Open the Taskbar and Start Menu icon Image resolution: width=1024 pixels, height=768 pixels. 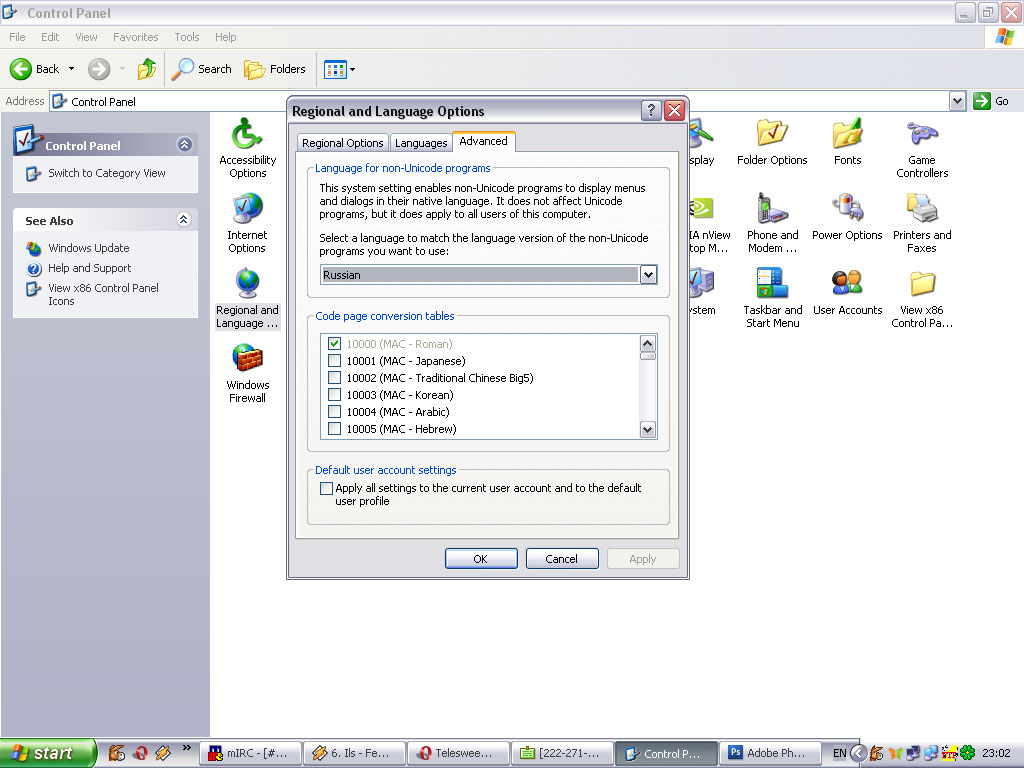772,285
